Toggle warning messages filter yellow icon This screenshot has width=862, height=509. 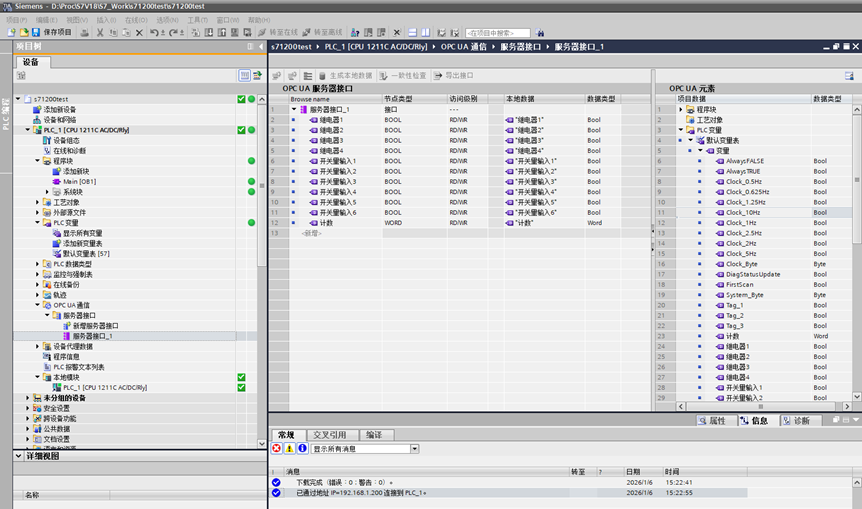[x=289, y=449]
